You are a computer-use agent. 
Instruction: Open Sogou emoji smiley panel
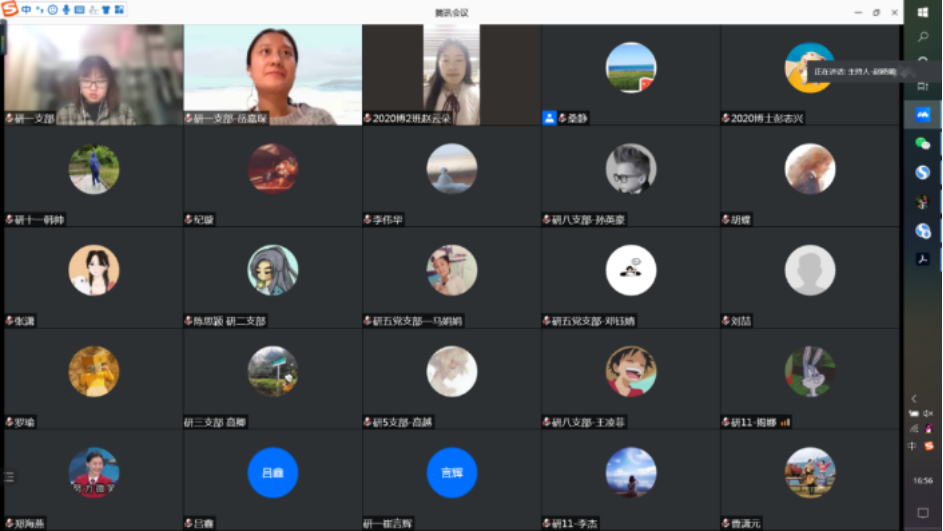pos(52,10)
